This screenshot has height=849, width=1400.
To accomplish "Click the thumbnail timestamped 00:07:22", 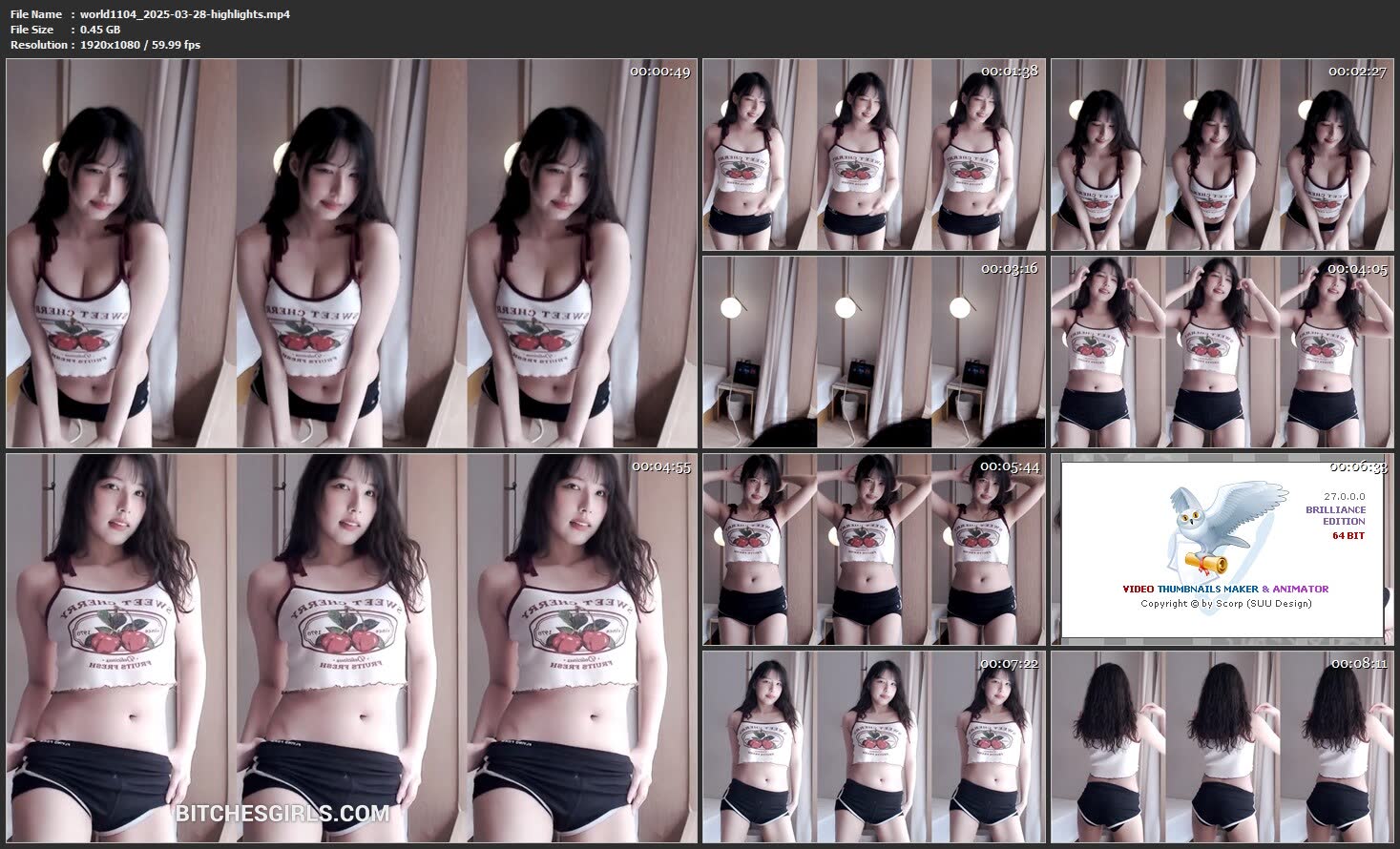I will (x=873, y=747).
